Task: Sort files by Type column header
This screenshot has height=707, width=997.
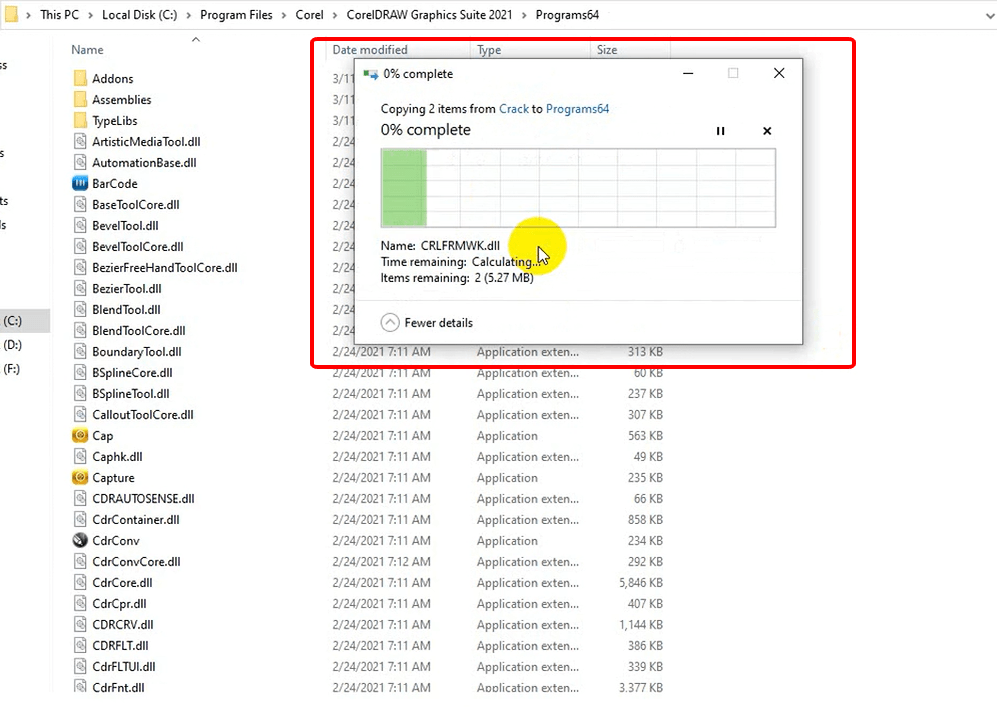Action: pos(489,50)
